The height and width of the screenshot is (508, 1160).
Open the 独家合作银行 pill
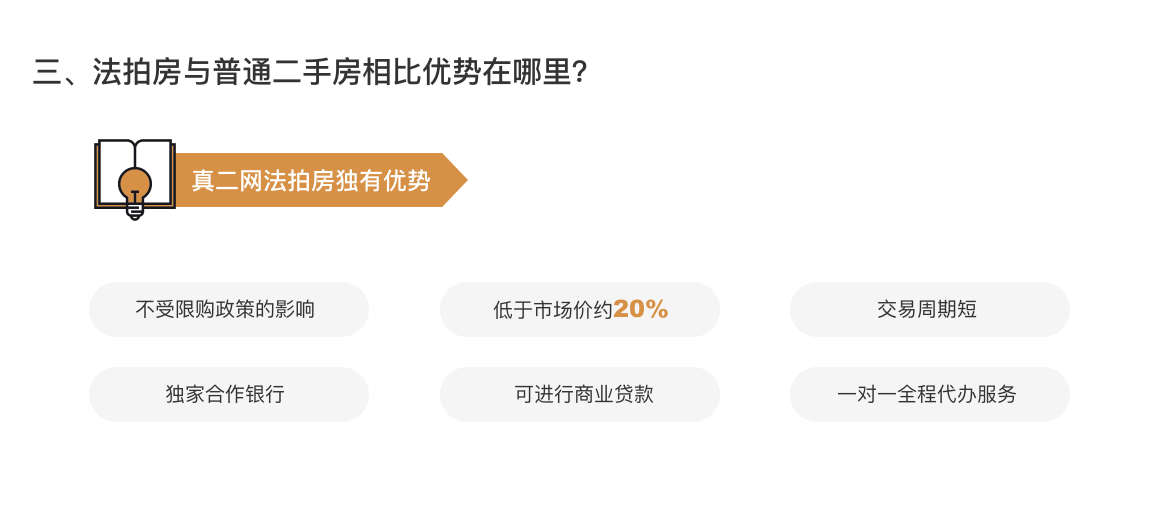coord(229,394)
